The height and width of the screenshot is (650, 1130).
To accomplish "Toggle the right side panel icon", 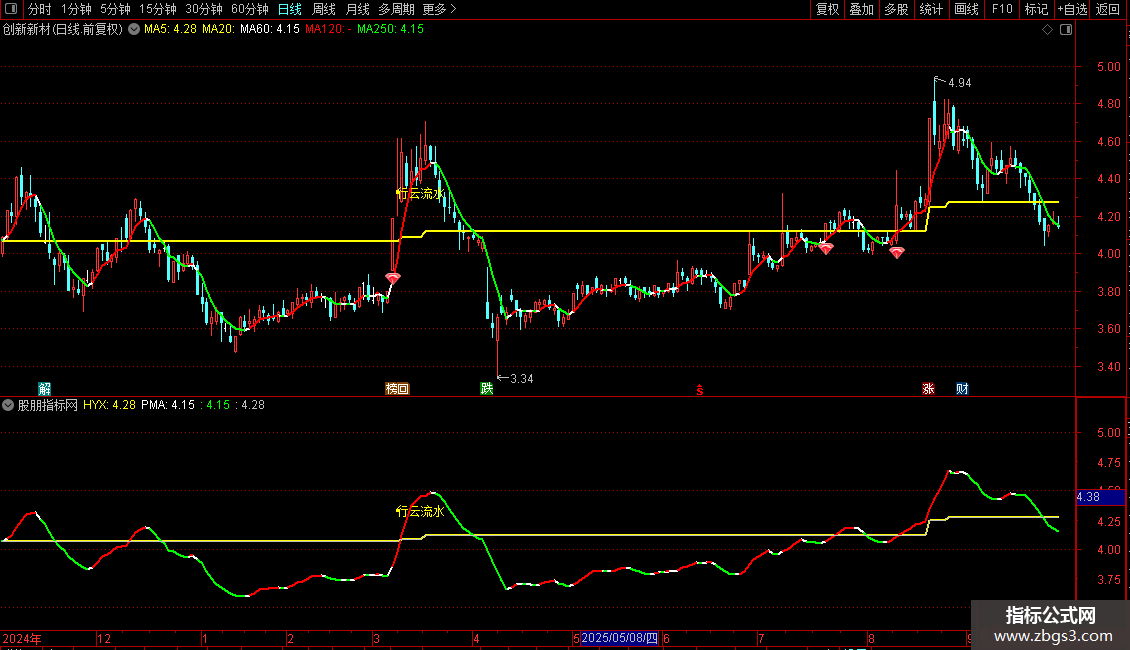I will pyautogui.click(x=1066, y=30).
